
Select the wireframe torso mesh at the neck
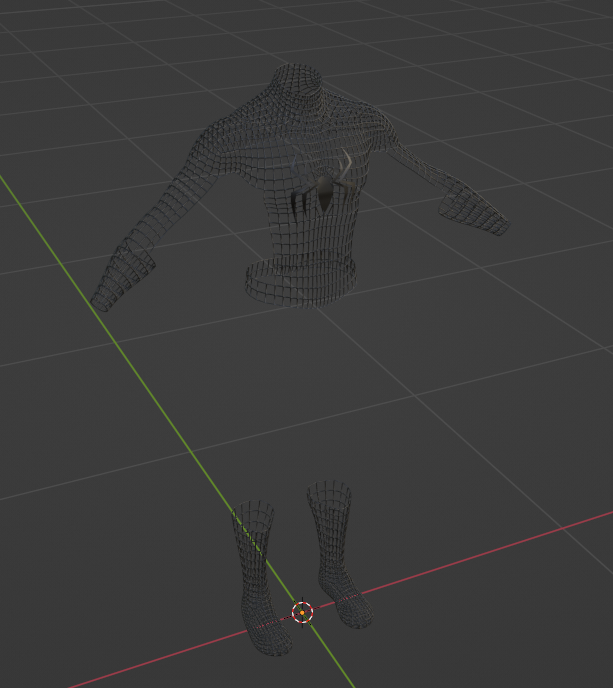[x=300, y=81]
